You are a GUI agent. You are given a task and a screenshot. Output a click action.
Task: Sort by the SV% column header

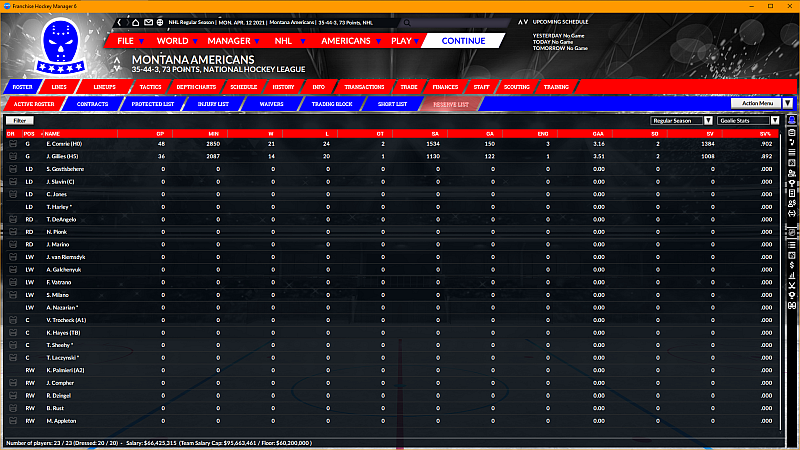[764, 133]
